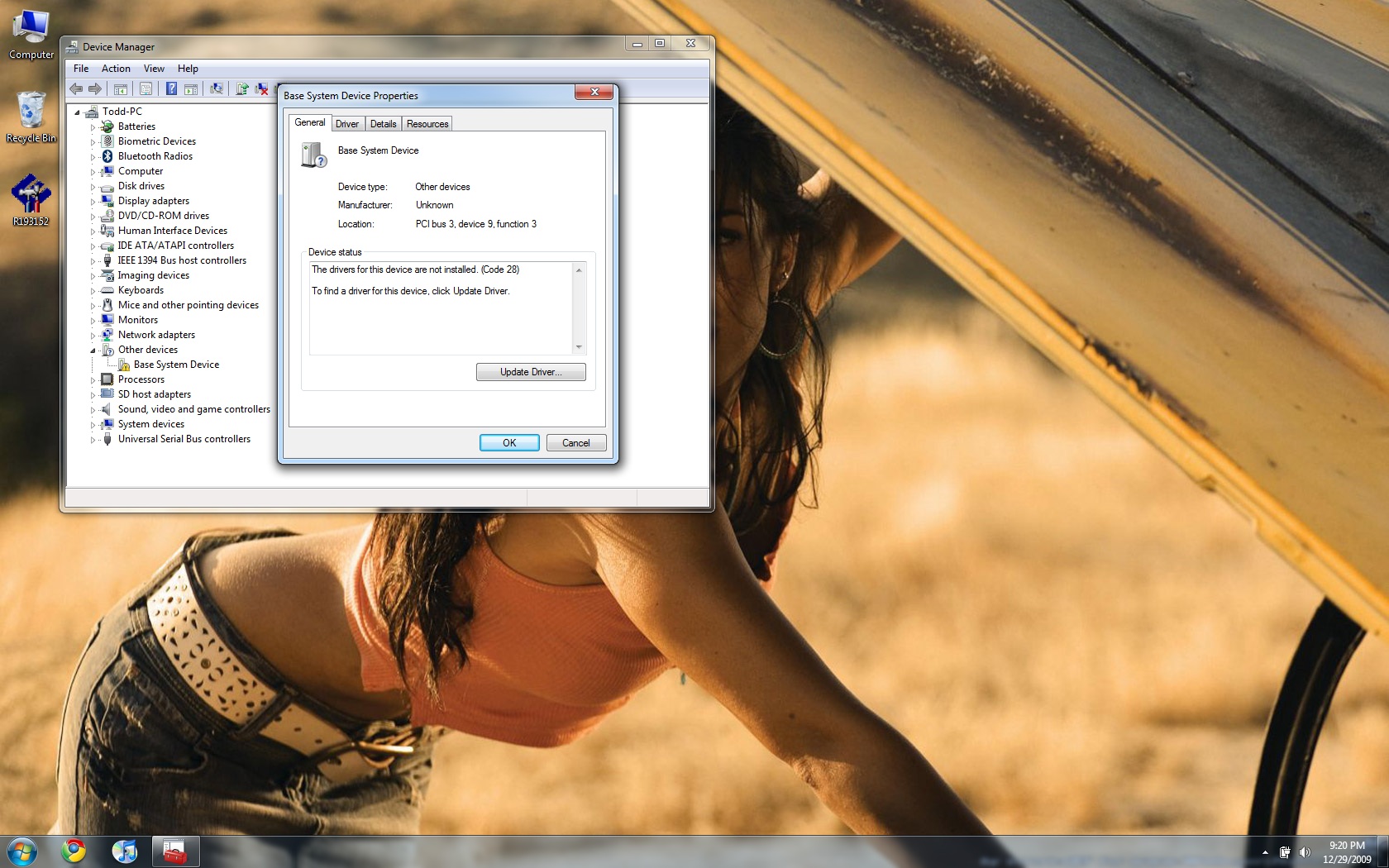Expand the Disk drives node
Image resolution: width=1389 pixels, height=868 pixels.
point(93,187)
